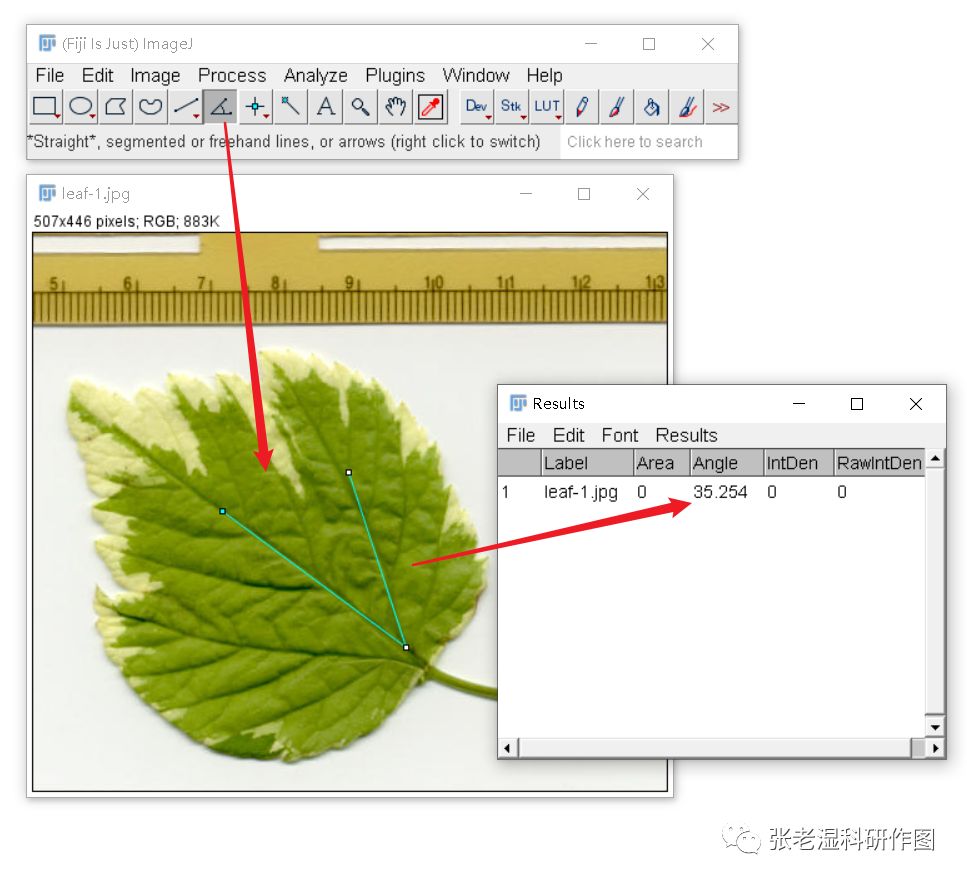
Task: Click the 'Click here to search' field
Action: click(x=648, y=142)
